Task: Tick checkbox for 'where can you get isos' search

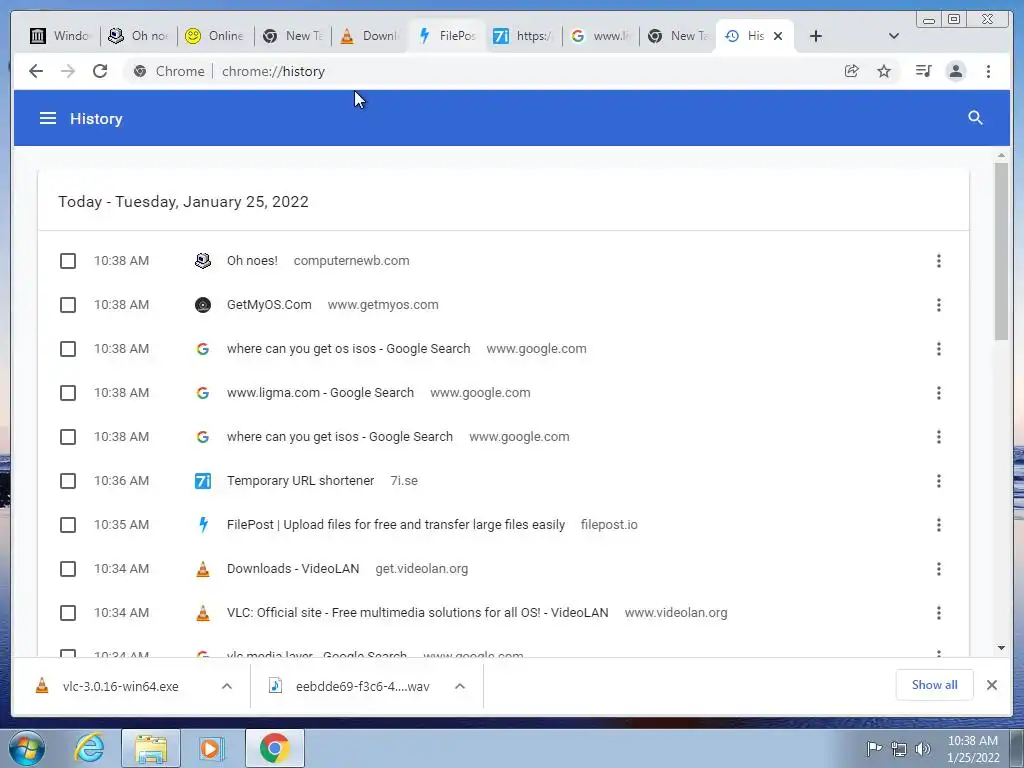Action: [68, 437]
